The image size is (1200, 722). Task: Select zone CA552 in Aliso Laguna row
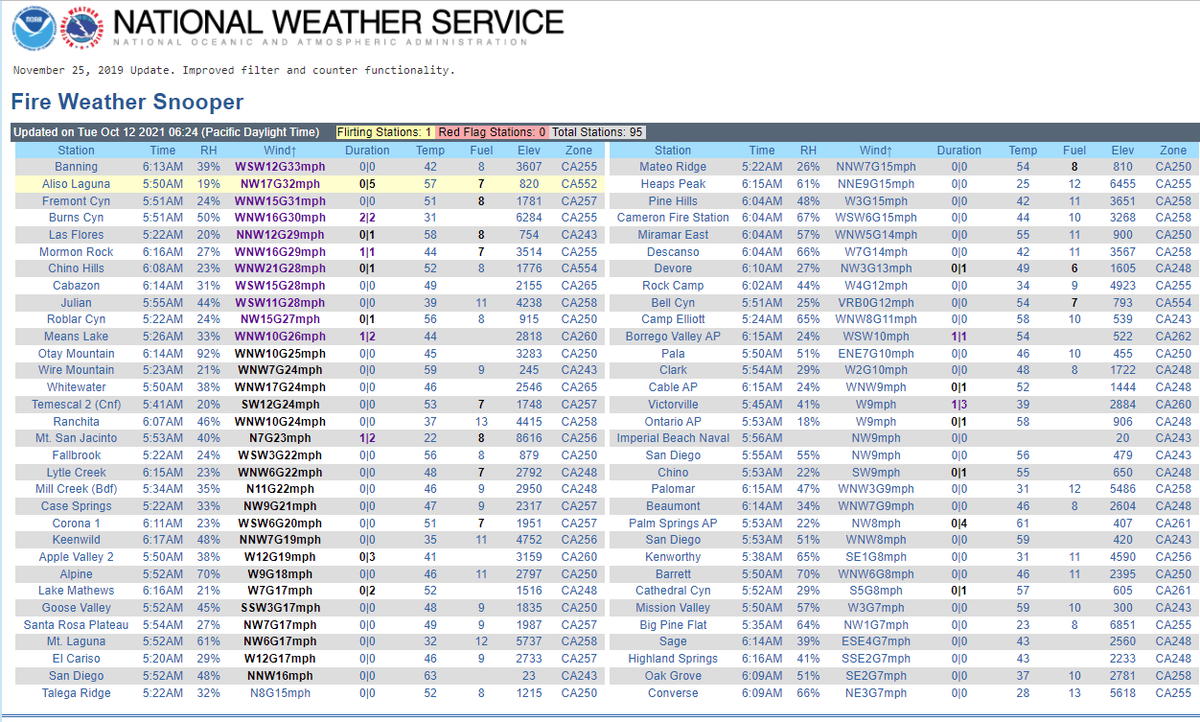click(x=579, y=184)
